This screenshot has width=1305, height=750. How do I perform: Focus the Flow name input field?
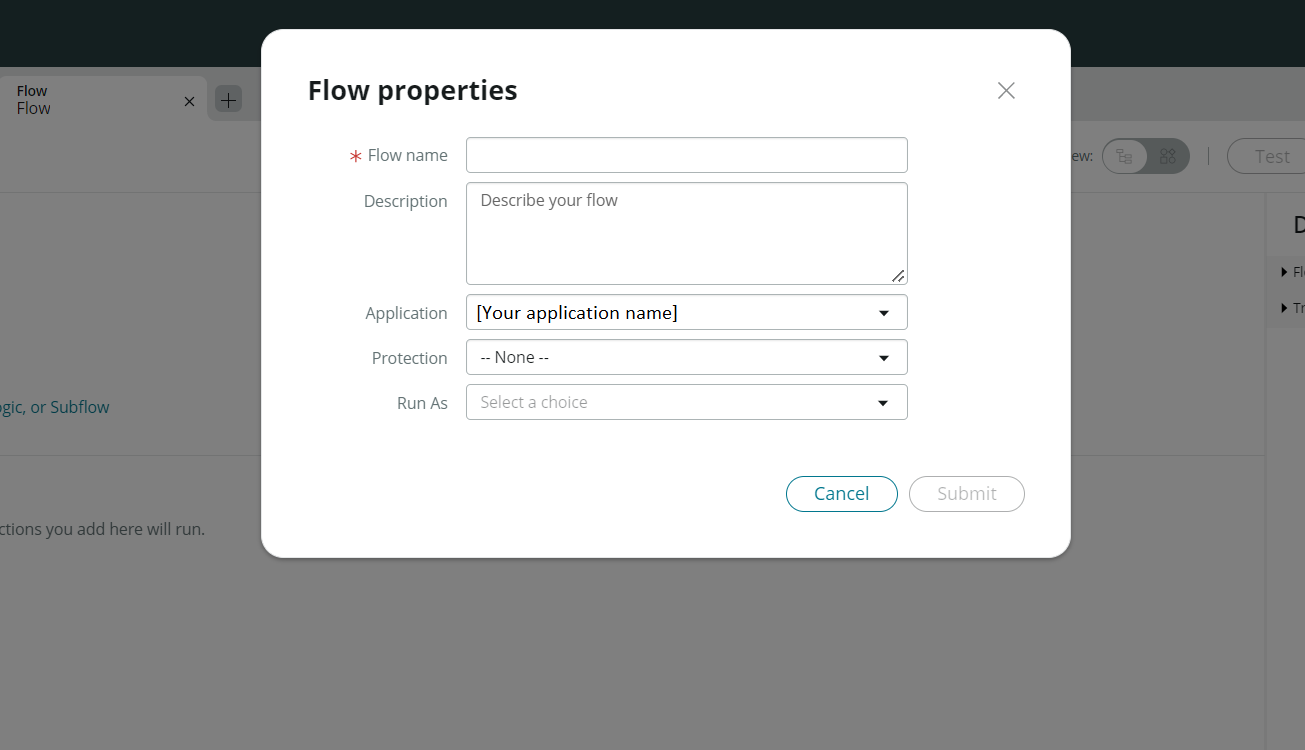tap(686, 155)
